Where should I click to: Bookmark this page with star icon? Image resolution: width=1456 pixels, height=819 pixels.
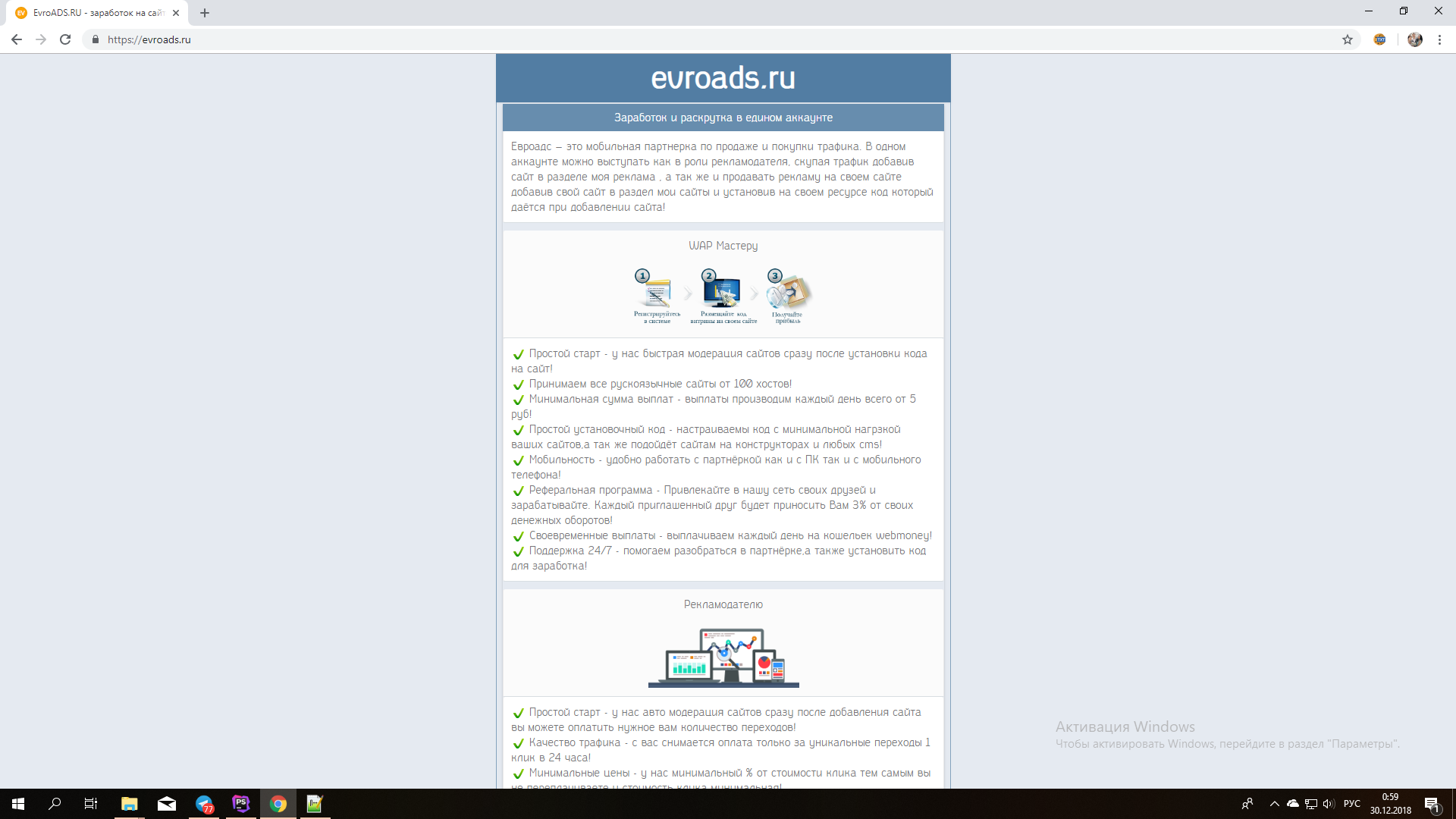tap(1348, 39)
